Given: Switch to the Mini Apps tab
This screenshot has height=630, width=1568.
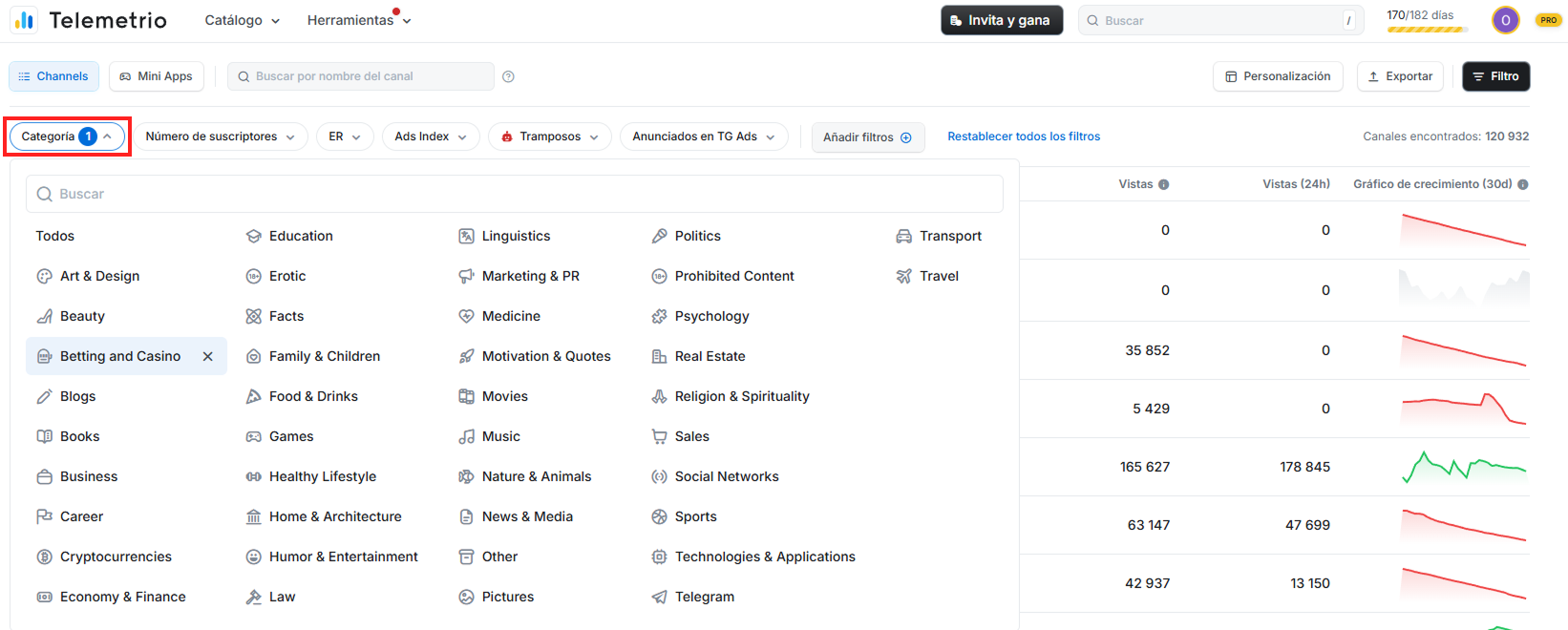Looking at the screenshot, I should [157, 76].
